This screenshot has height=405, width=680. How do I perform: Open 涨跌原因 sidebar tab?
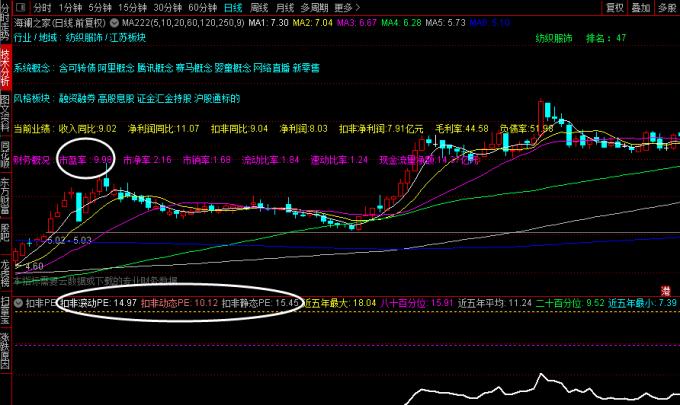pyautogui.click(x=5, y=351)
